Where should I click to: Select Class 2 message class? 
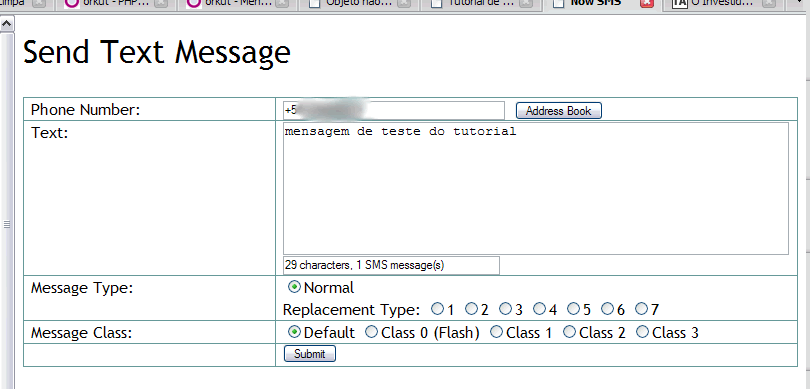click(569, 332)
